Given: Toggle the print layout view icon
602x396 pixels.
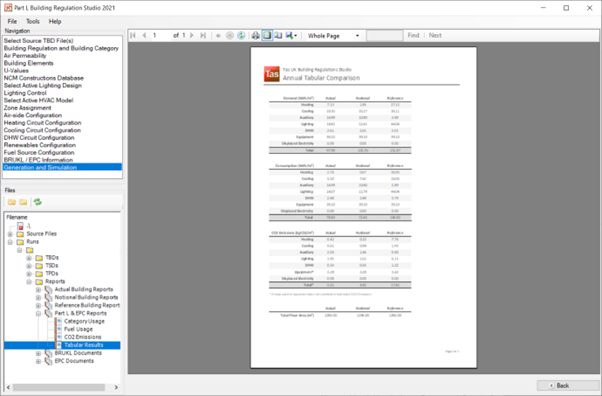Looking at the screenshot, I should (267, 35).
